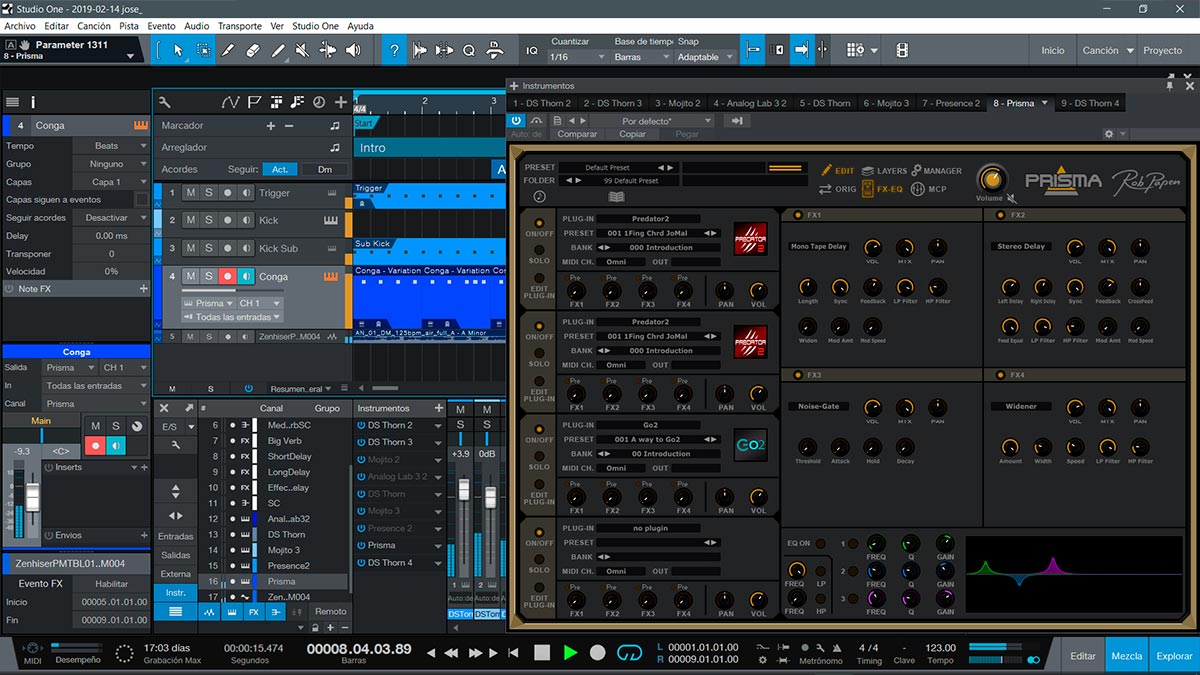Add a new track with plus icon

pos(341,101)
